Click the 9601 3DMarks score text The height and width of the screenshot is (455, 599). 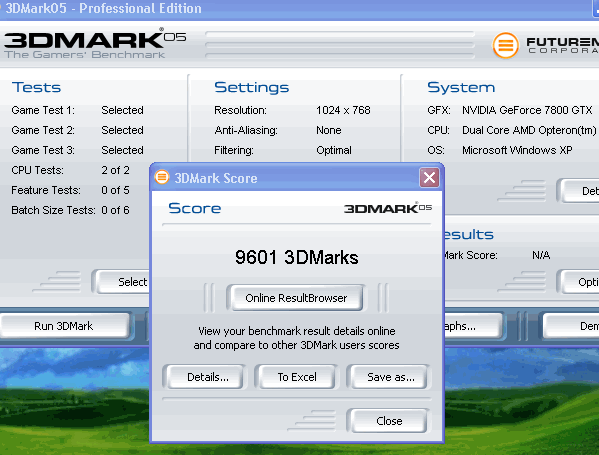tap(296, 257)
